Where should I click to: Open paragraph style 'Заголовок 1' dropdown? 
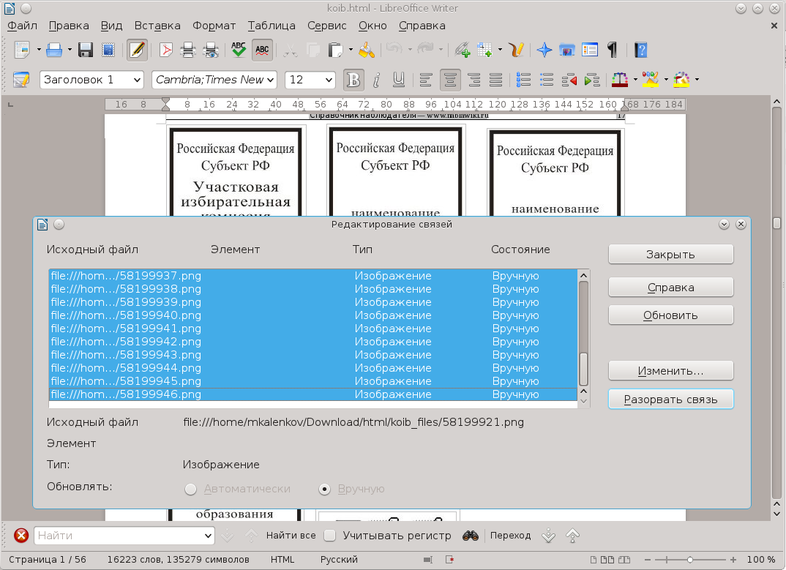point(137,80)
